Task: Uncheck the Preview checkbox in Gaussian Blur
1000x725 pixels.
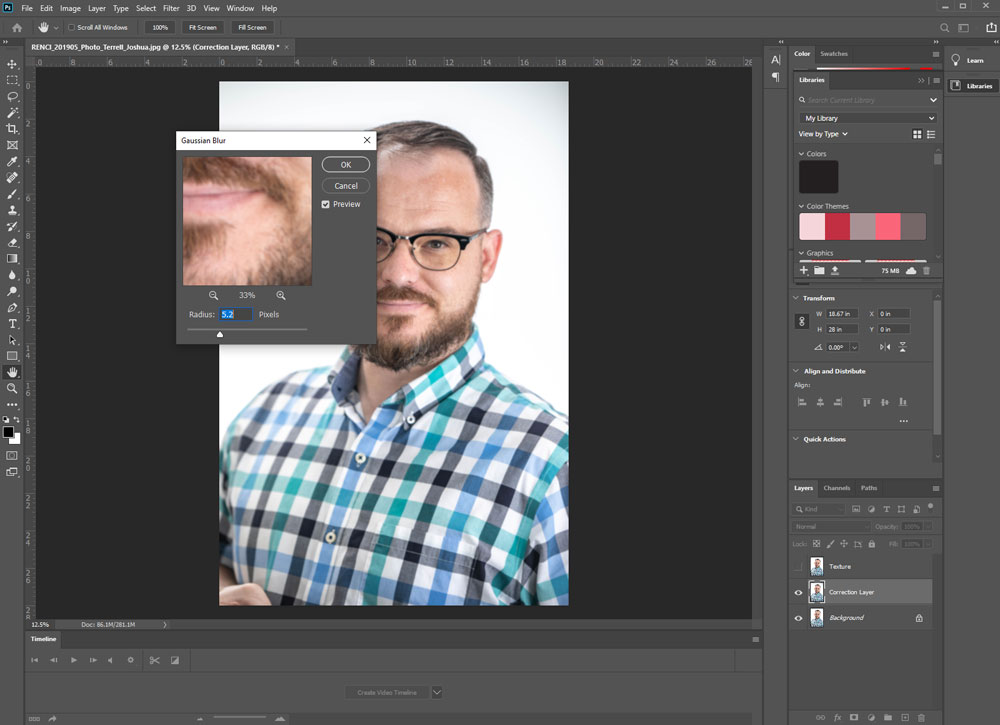Action: pyautogui.click(x=326, y=204)
